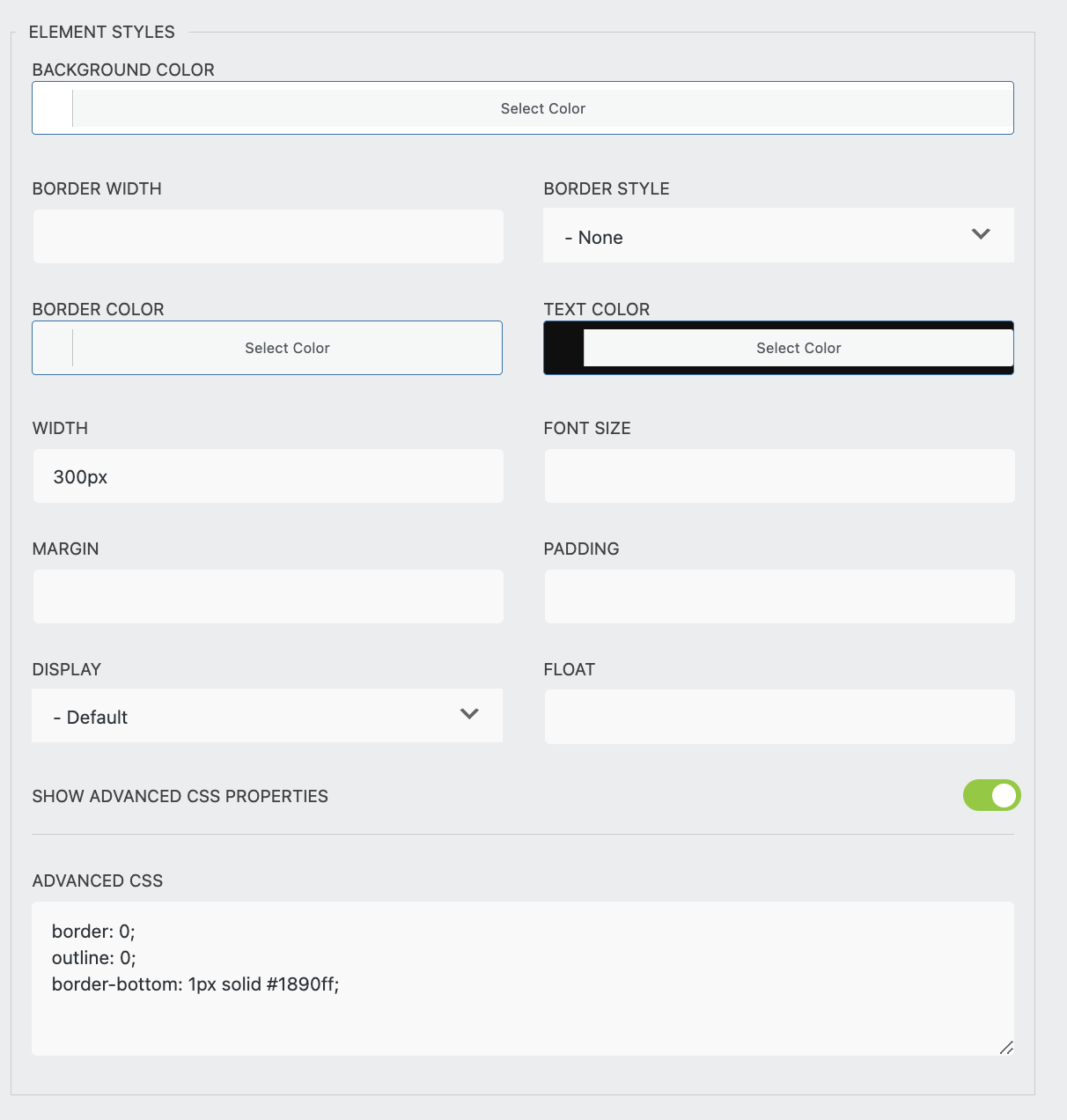
Task: Open the Border Style dropdown
Action: tap(778, 235)
